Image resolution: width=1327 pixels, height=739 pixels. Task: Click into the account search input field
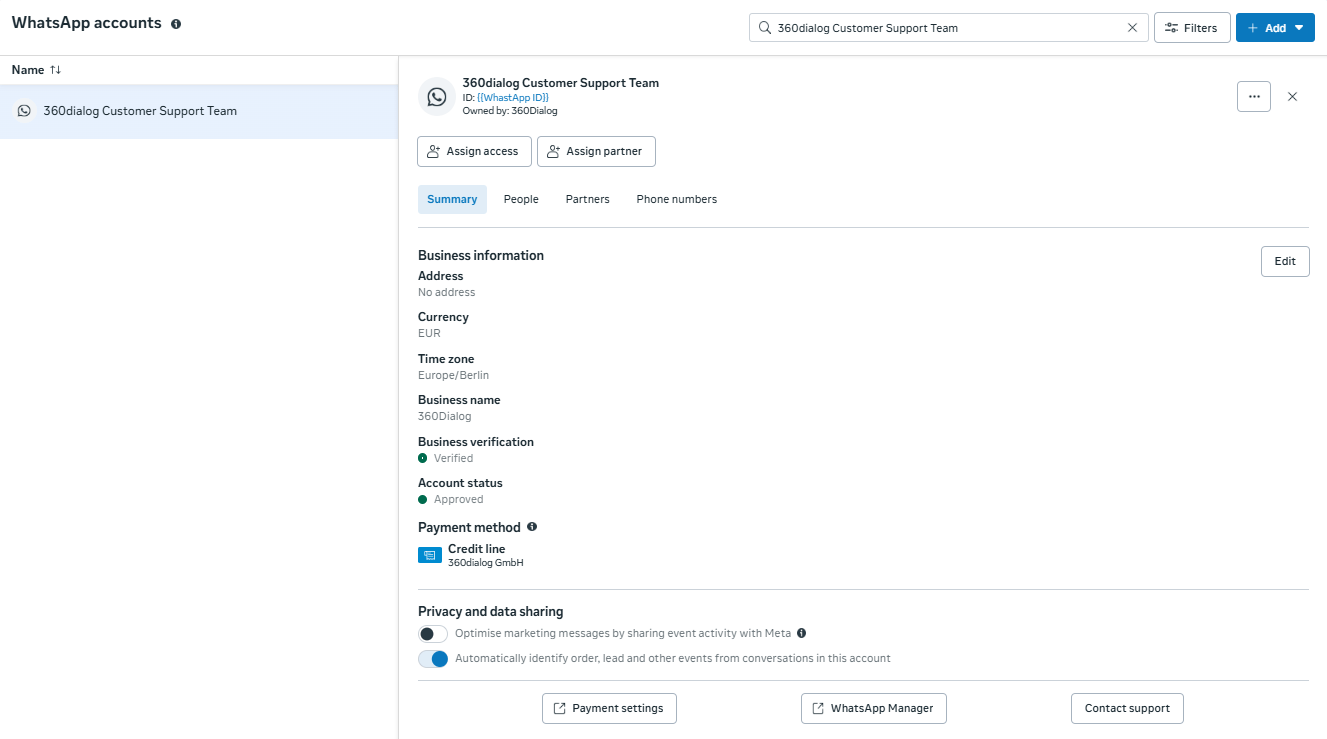click(948, 28)
